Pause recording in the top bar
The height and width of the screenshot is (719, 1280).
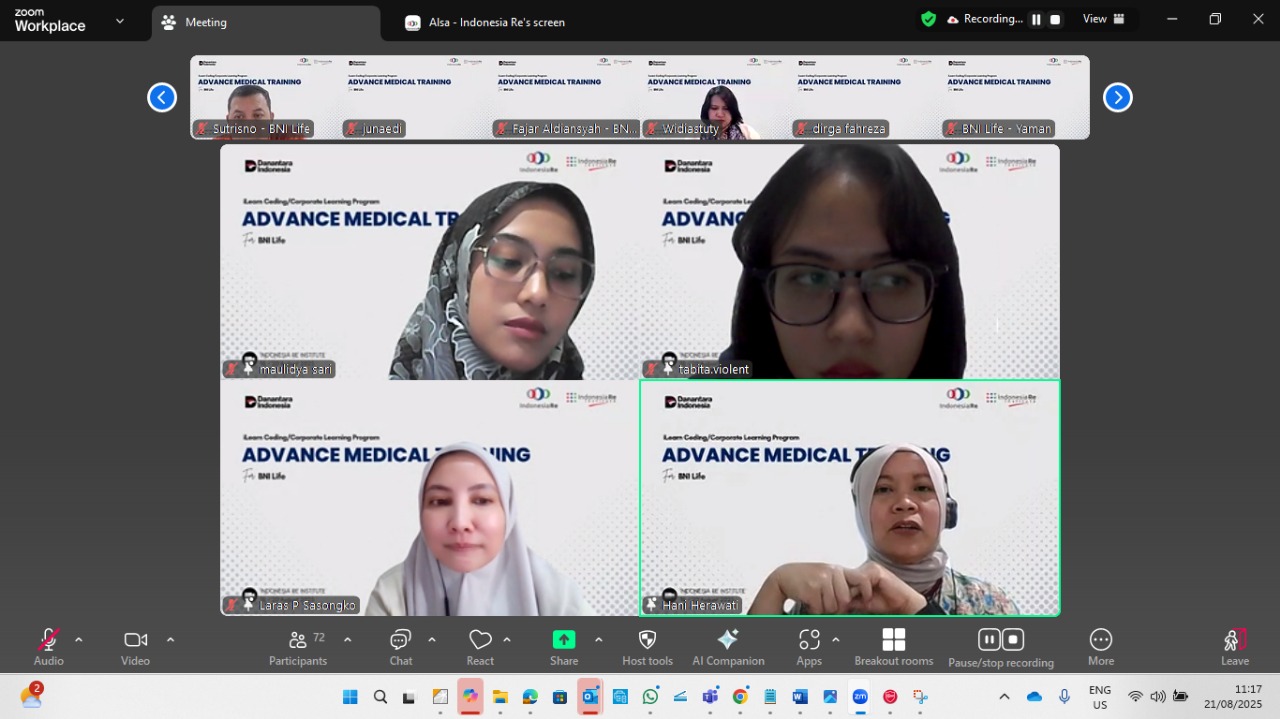click(1036, 19)
